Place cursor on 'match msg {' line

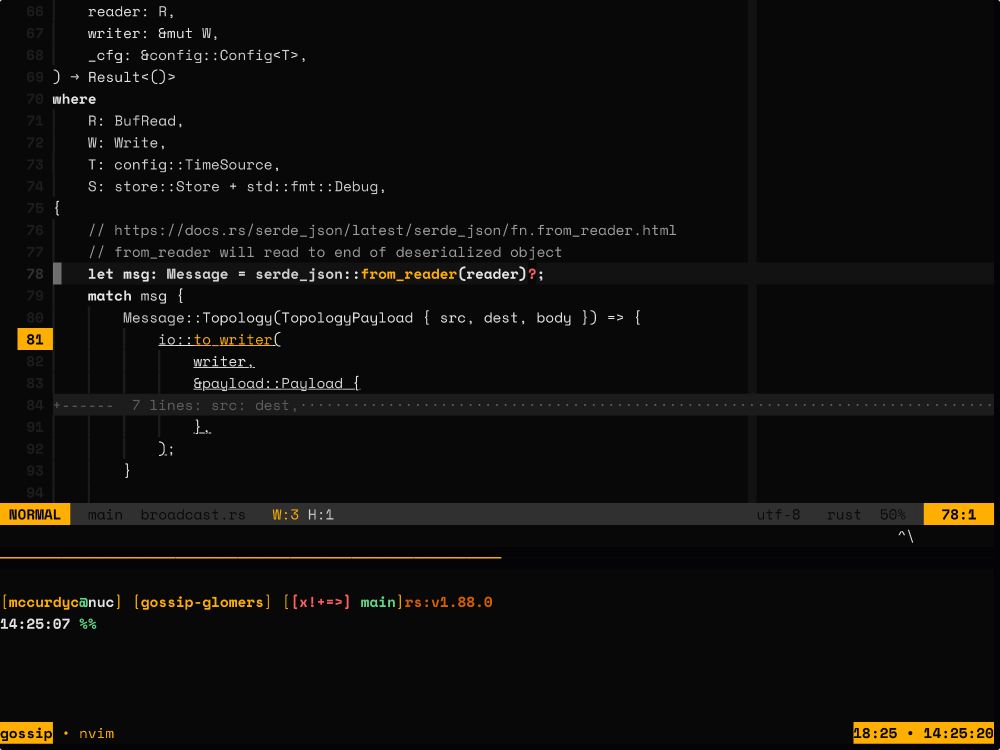click(136, 296)
